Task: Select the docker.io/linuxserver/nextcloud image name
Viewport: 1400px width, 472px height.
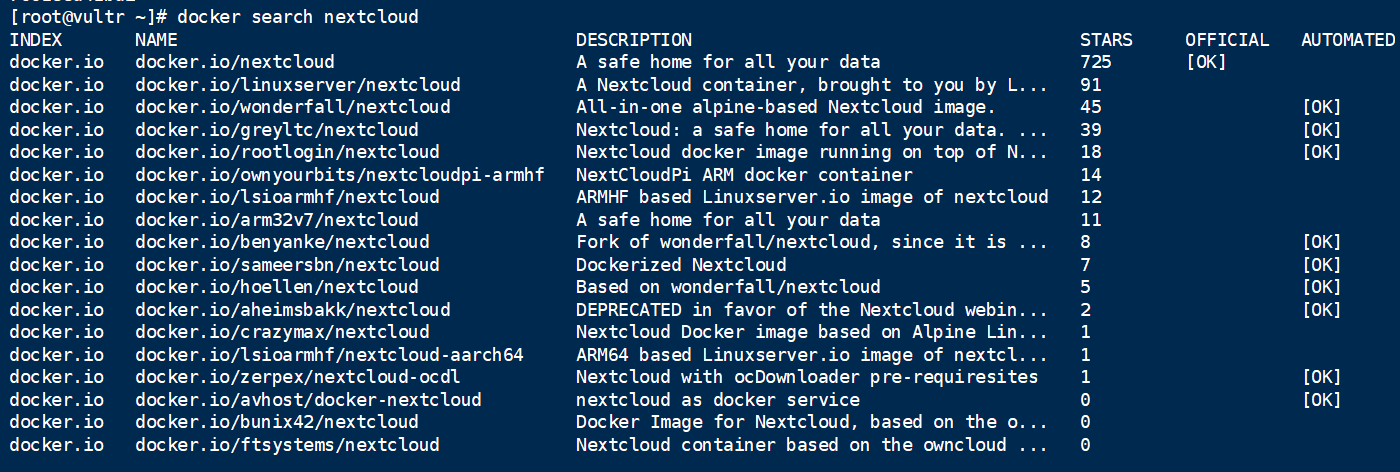Action: (x=298, y=85)
